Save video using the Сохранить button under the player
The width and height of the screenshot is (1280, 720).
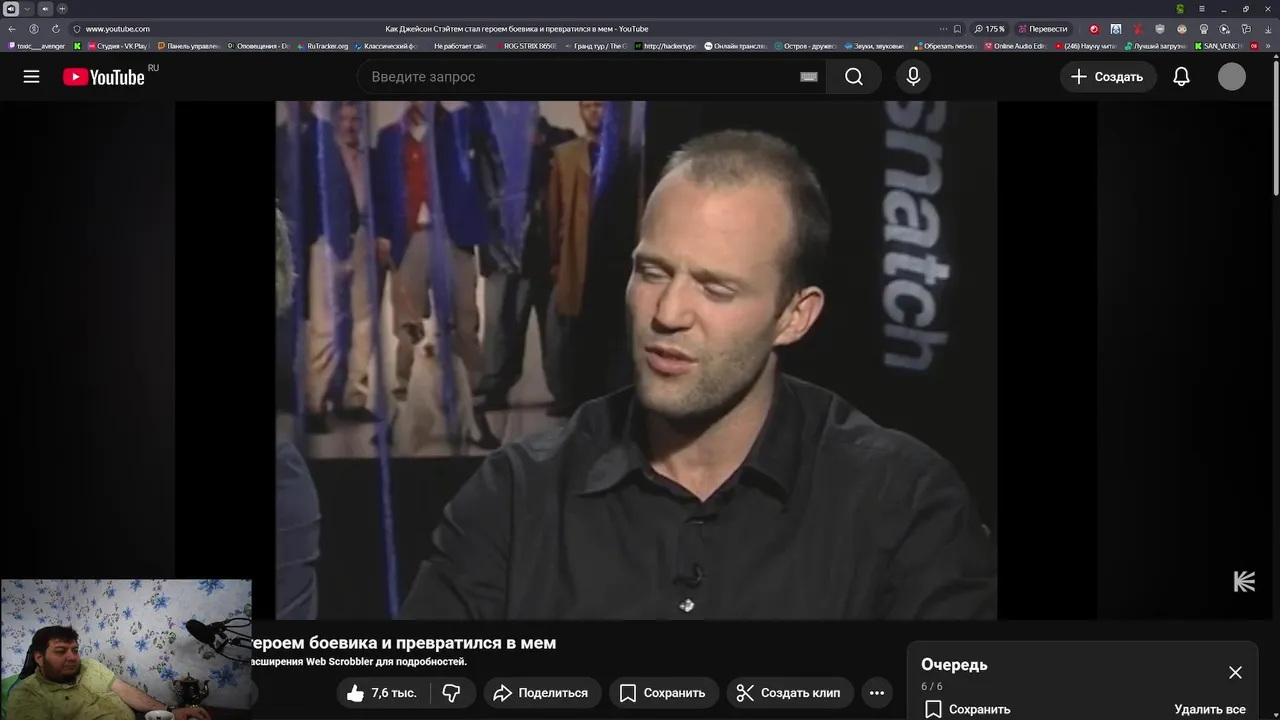(x=662, y=693)
